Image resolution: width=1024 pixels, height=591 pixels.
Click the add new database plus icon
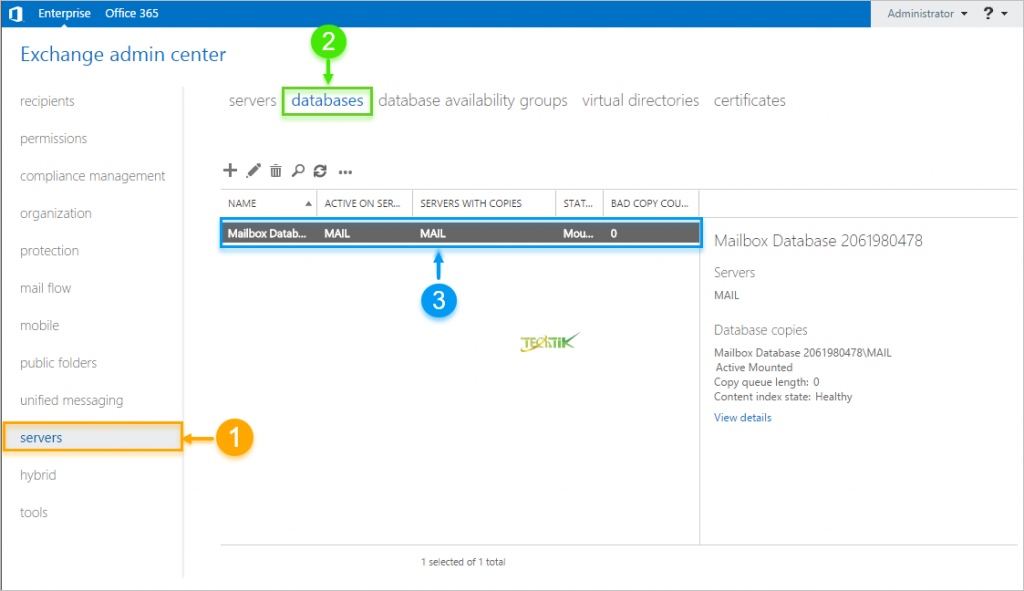[x=230, y=171]
